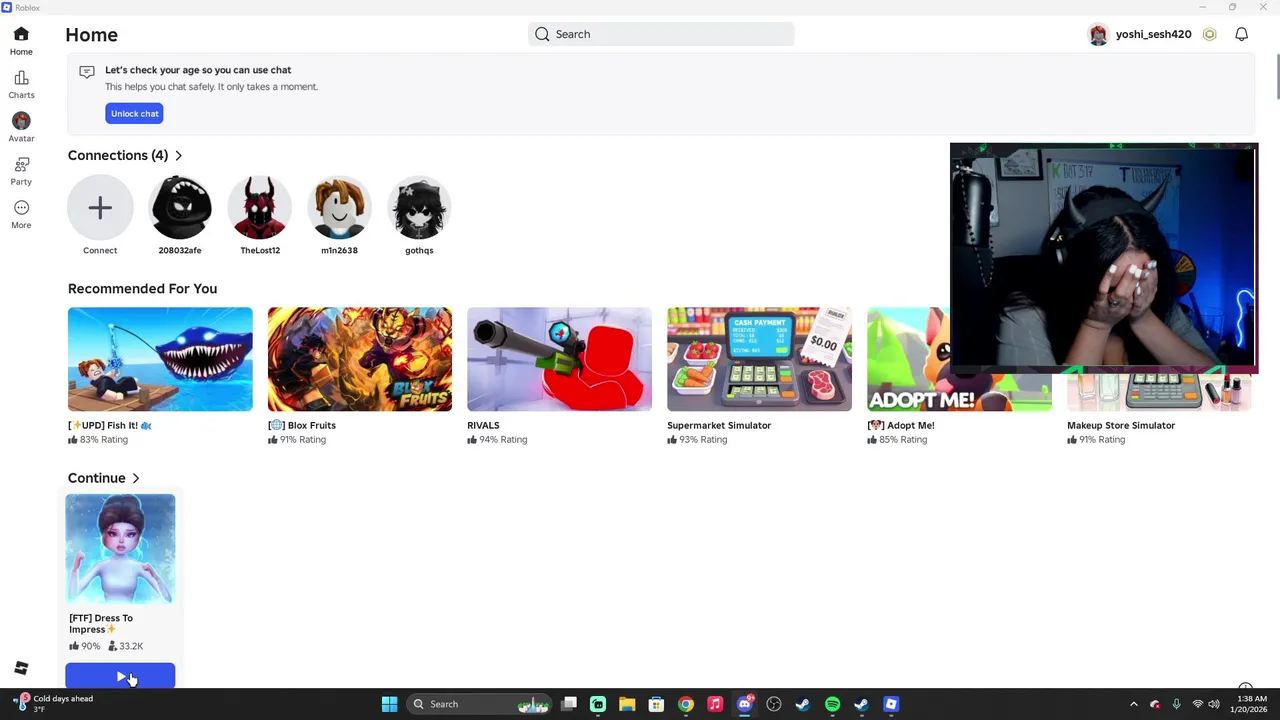
Task: Open the Wi-Fi network tray icon
Action: 1197,704
